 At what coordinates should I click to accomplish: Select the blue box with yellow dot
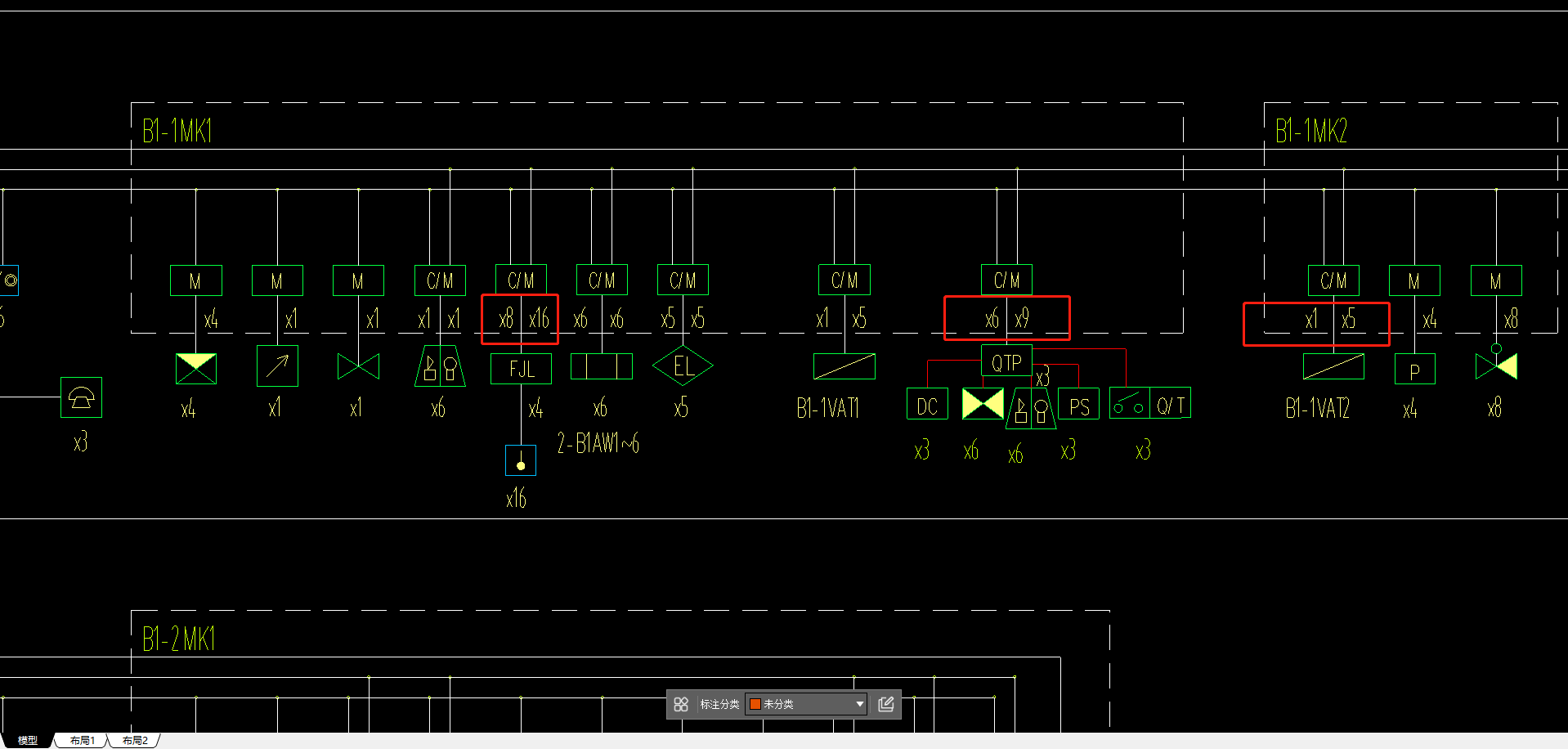point(521,460)
